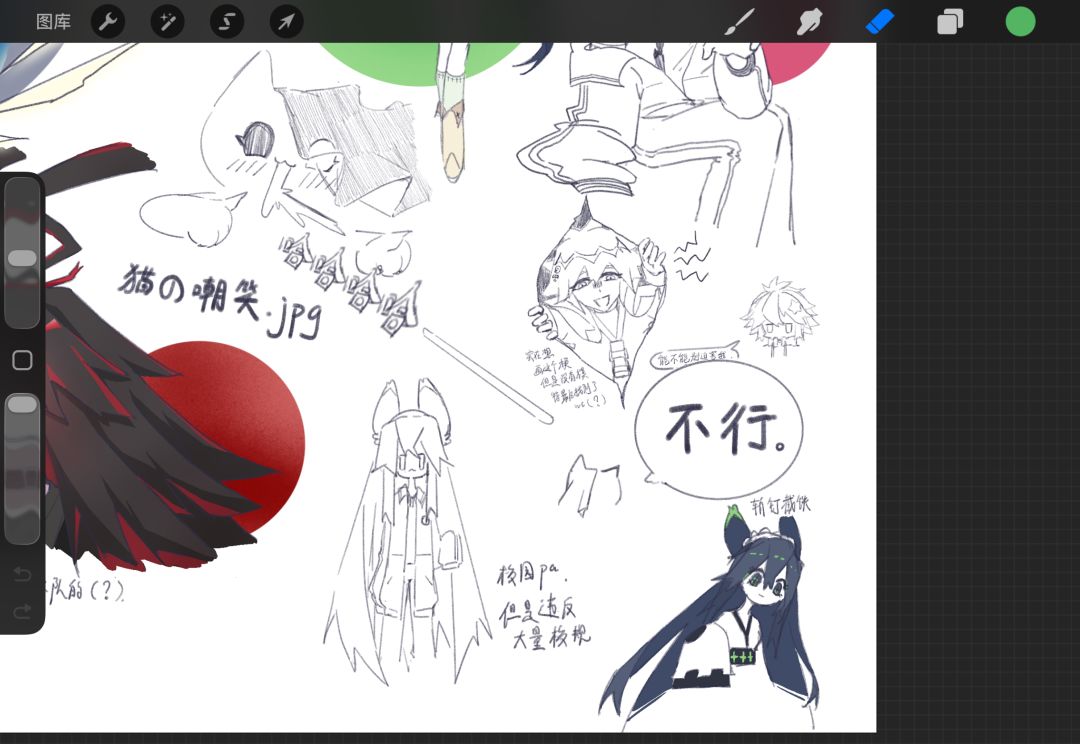Undo the last stroke with sidebar arrow
1080x744 pixels.
tap(22, 574)
